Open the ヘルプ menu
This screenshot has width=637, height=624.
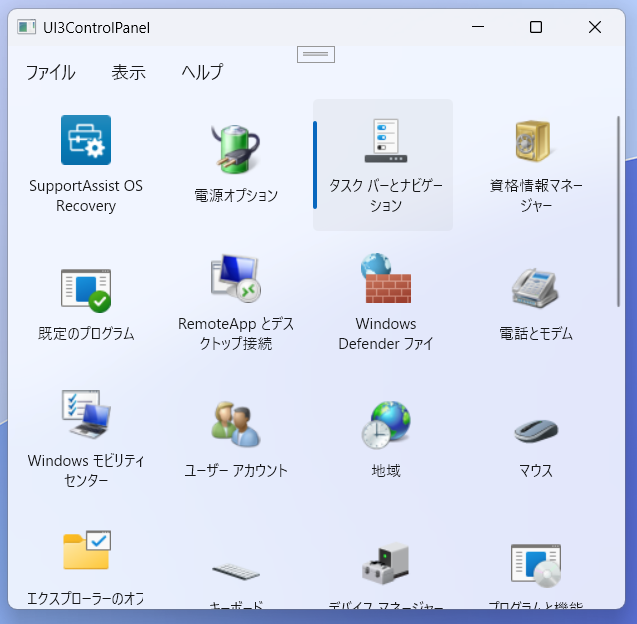point(202,72)
